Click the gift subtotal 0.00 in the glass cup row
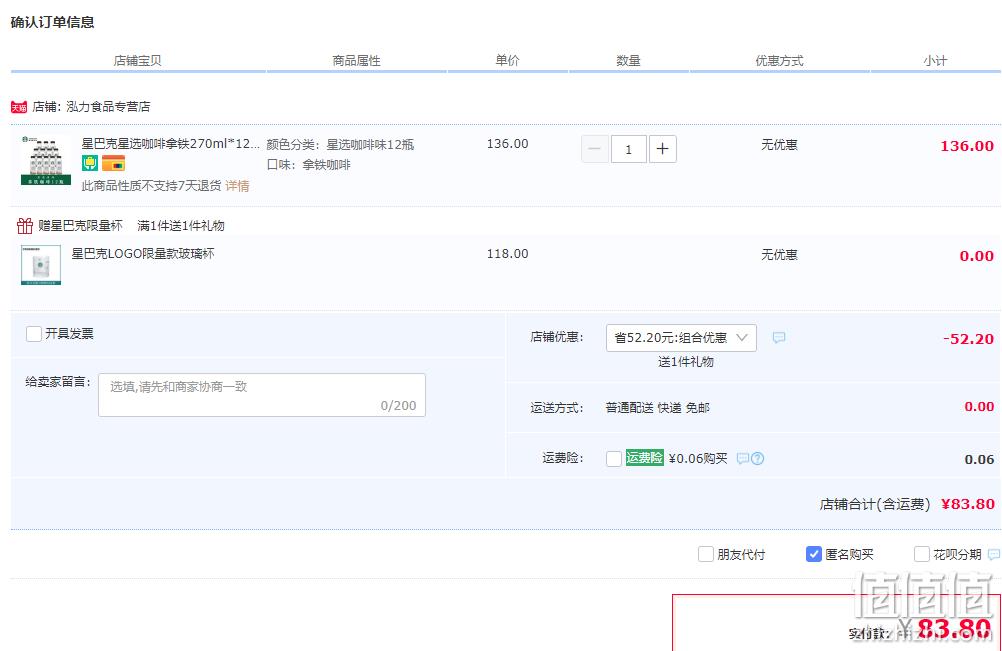1002x651 pixels. point(976,256)
